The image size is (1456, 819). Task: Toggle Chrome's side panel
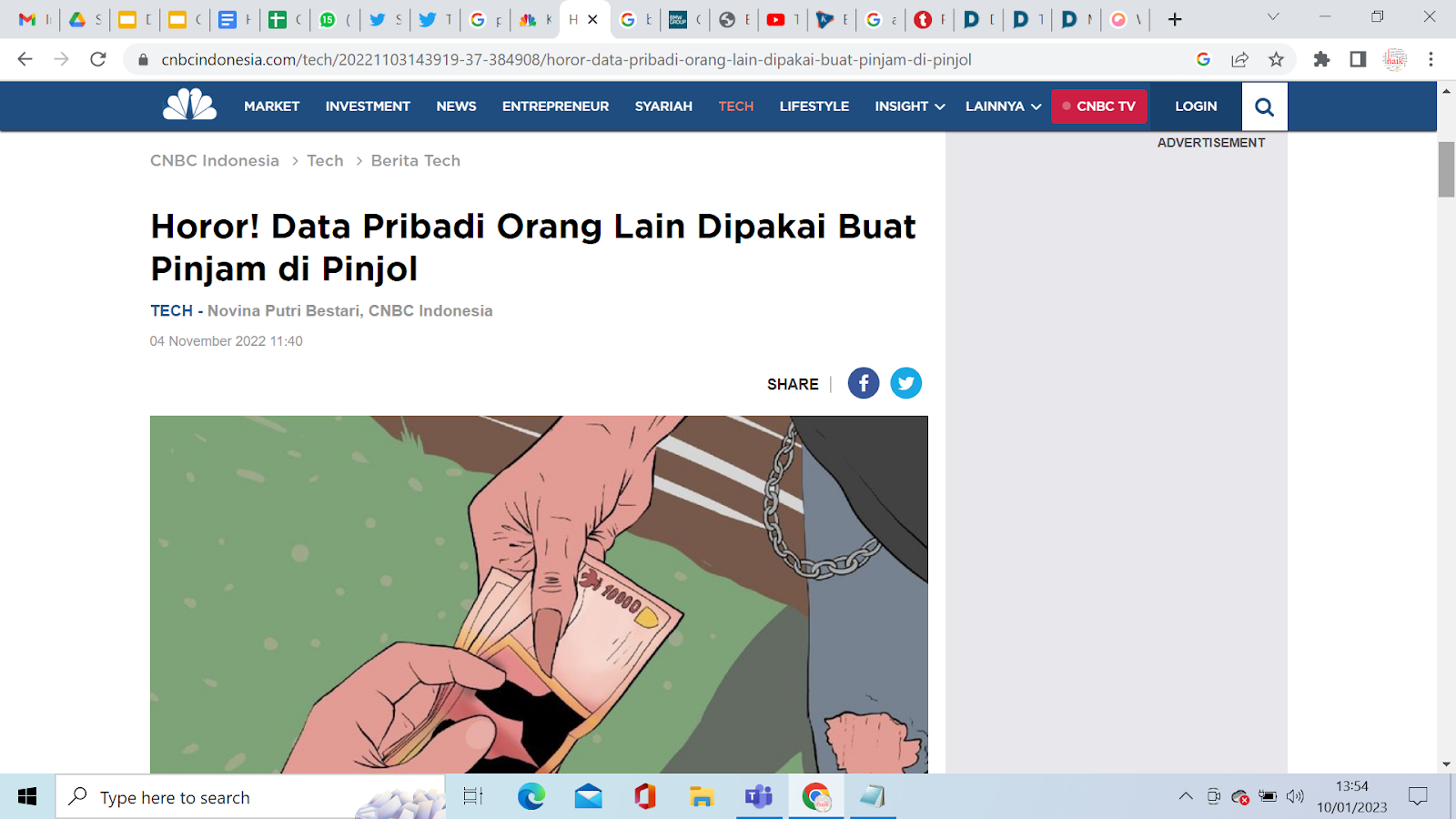(x=1356, y=59)
